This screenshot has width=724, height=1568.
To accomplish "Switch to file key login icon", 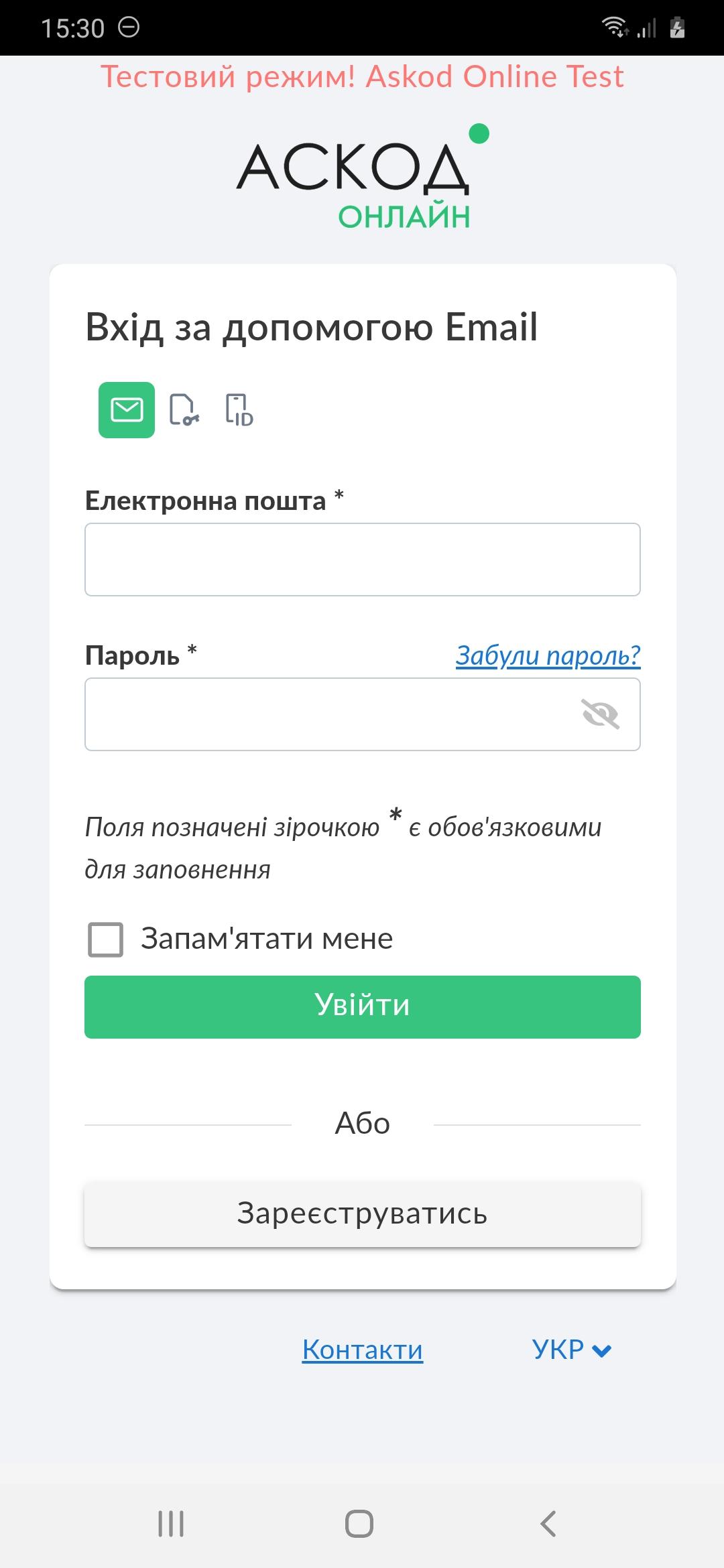I will tap(184, 410).
